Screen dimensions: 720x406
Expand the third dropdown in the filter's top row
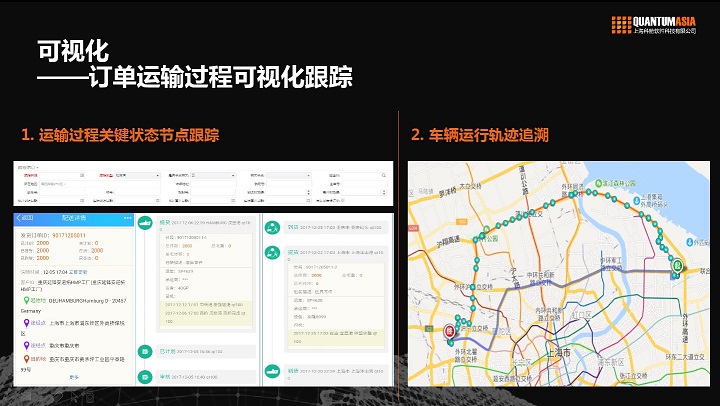207,175
